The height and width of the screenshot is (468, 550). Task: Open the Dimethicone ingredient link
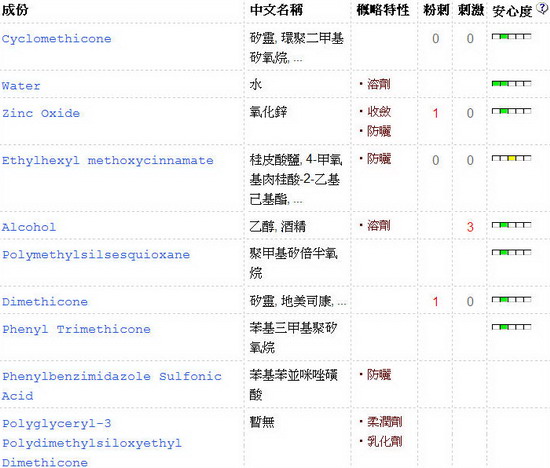click(45, 302)
